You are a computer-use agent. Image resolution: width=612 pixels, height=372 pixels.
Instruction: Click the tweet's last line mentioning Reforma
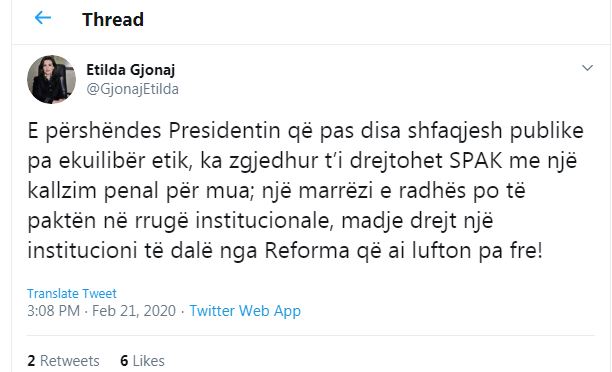285,251
